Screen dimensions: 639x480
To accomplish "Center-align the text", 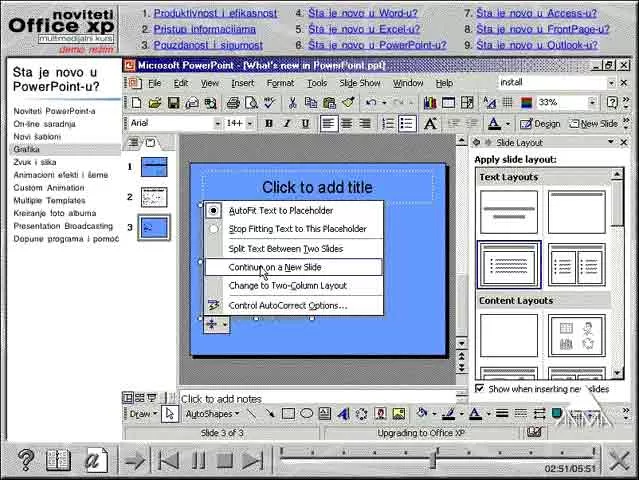I will [346, 123].
